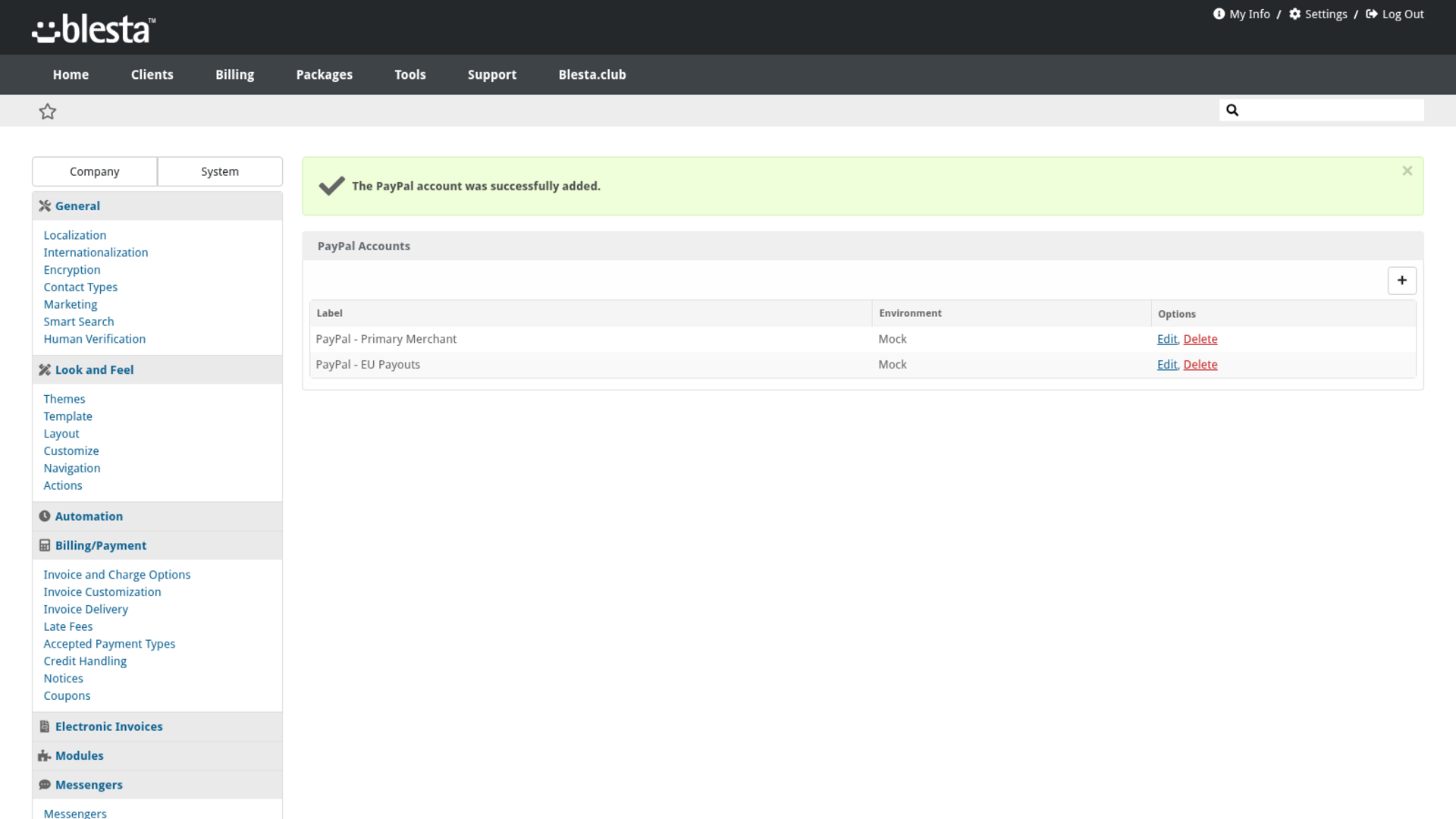Open Human Verification settings
The width and height of the screenshot is (1456, 819).
tap(95, 339)
